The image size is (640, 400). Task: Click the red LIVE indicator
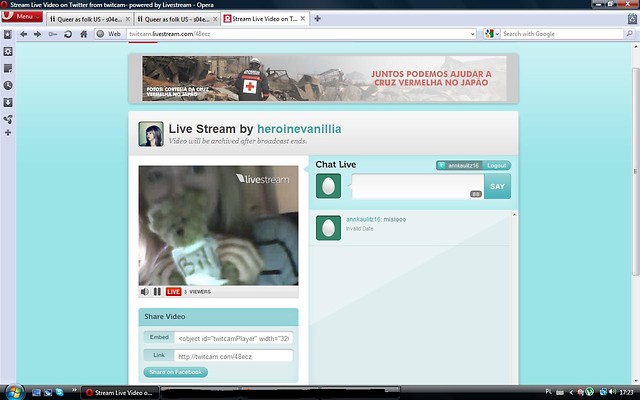point(173,292)
